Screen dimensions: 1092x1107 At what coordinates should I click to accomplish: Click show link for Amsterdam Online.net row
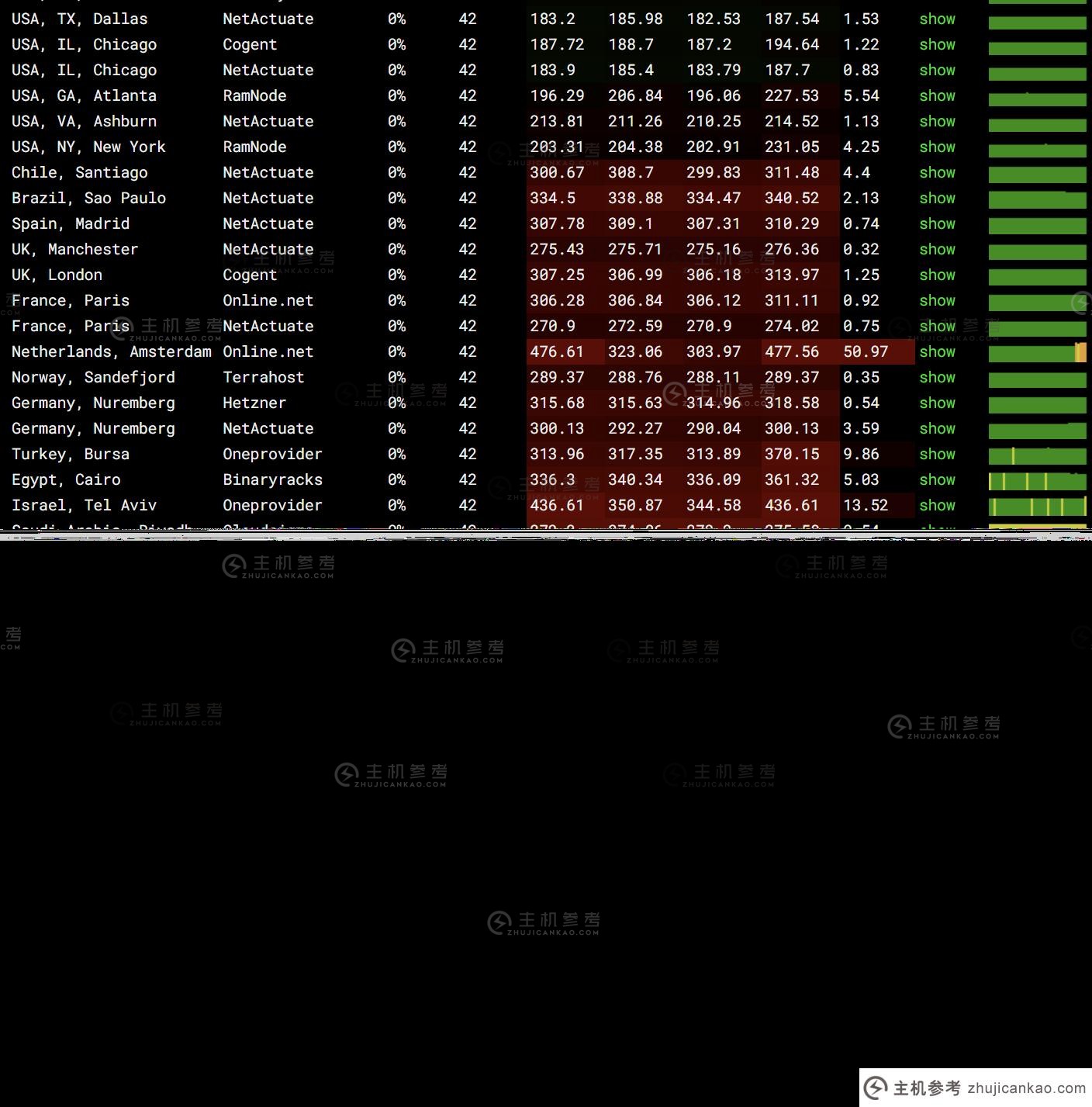click(x=937, y=351)
